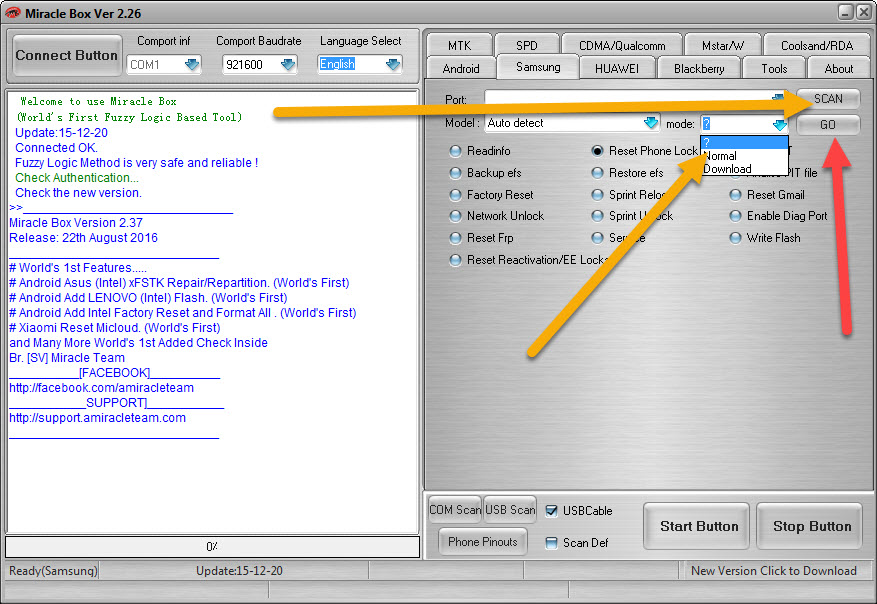Select the Enable Diag Port option
The image size is (877, 604).
(x=735, y=216)
